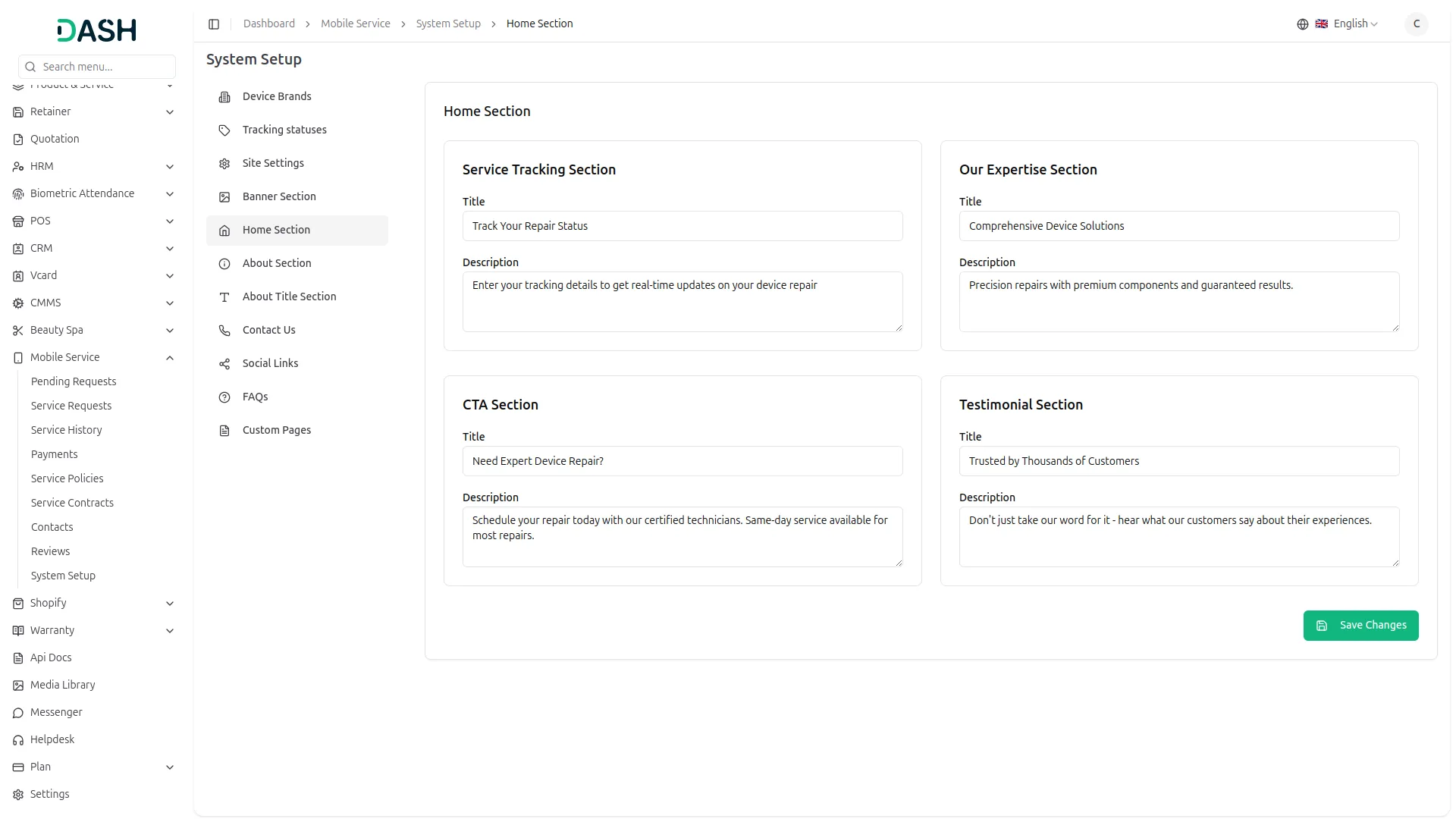
Task: Open the English language dropdown
Action: [1350, 24]
